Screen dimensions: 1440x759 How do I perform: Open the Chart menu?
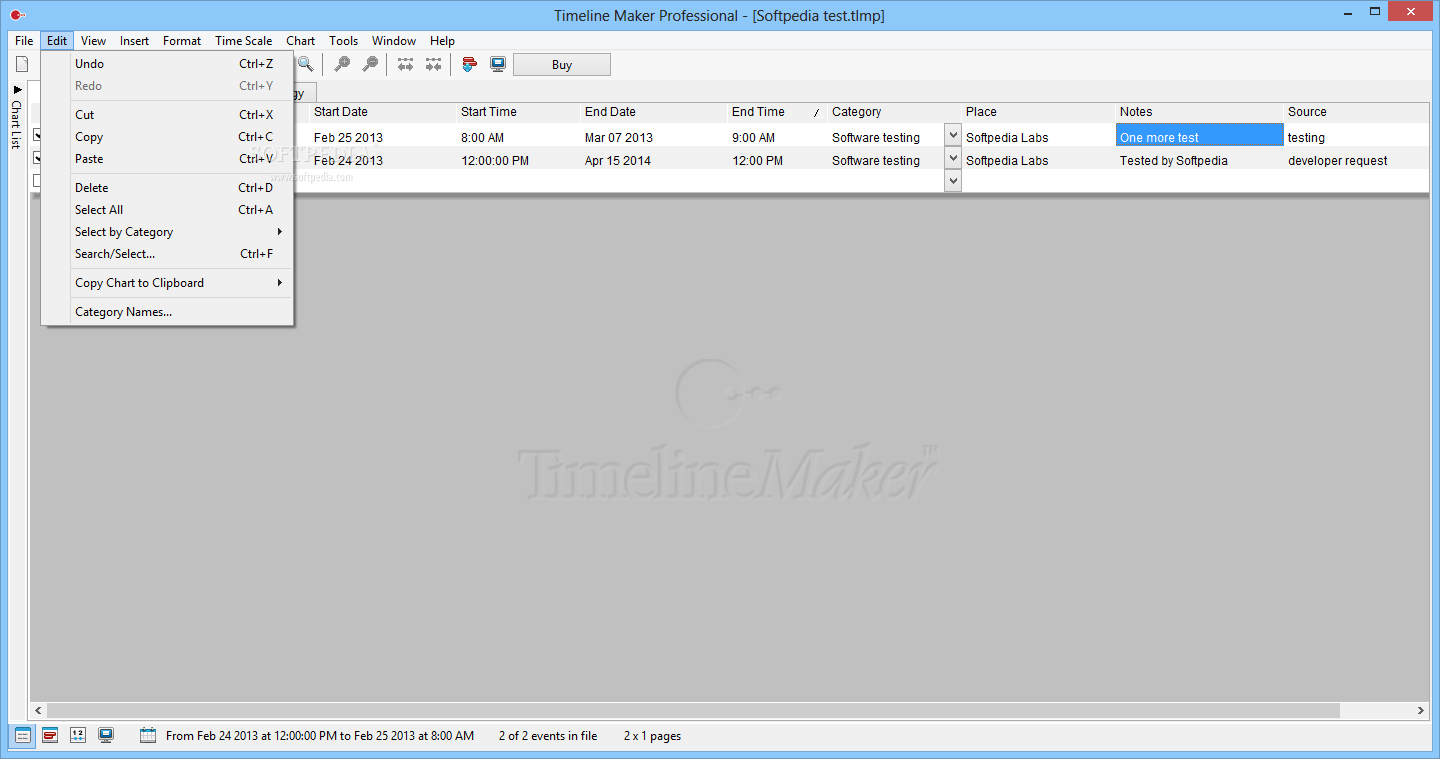(300, 41)
